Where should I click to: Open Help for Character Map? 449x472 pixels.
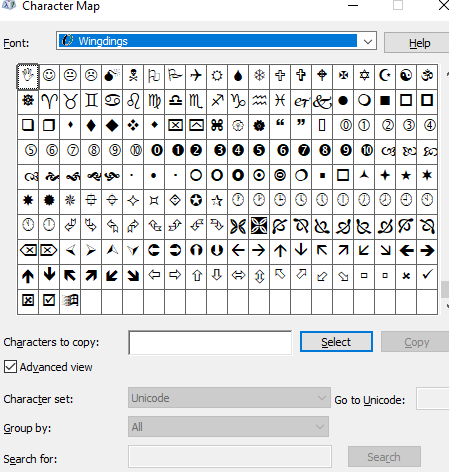419,43
